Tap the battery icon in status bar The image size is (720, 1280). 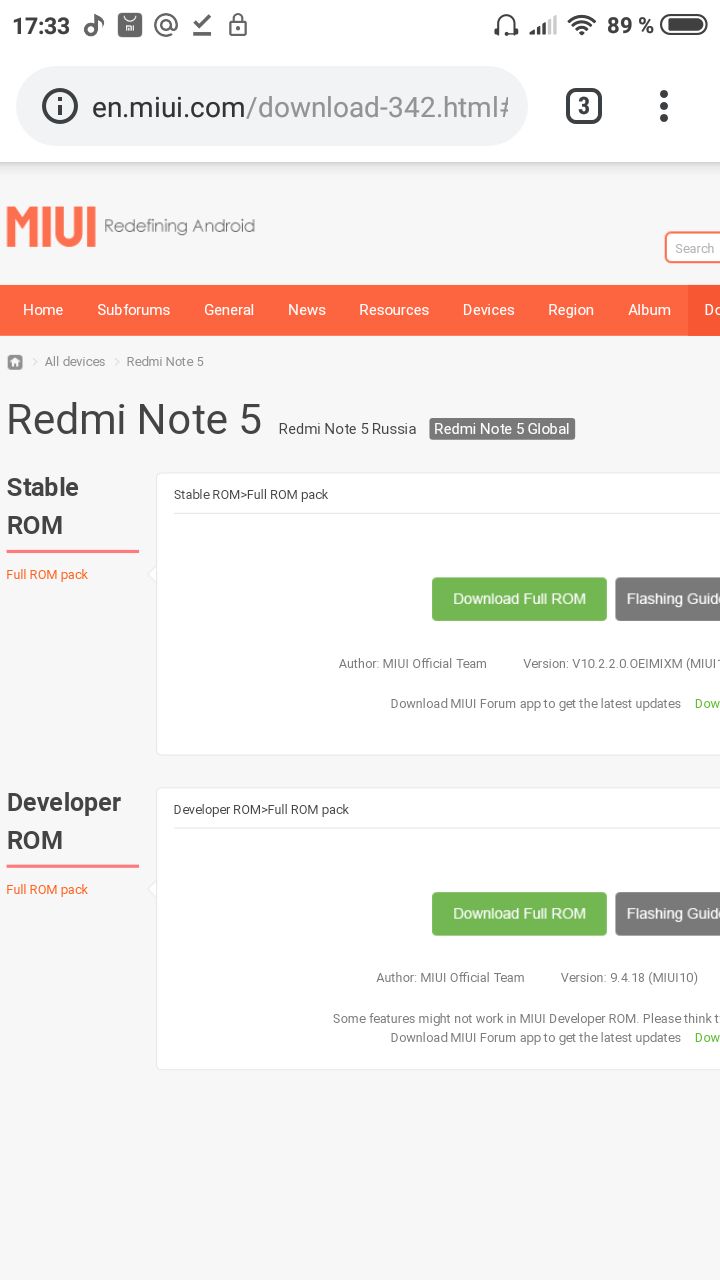pyautogui.click(x=684, y=26)
